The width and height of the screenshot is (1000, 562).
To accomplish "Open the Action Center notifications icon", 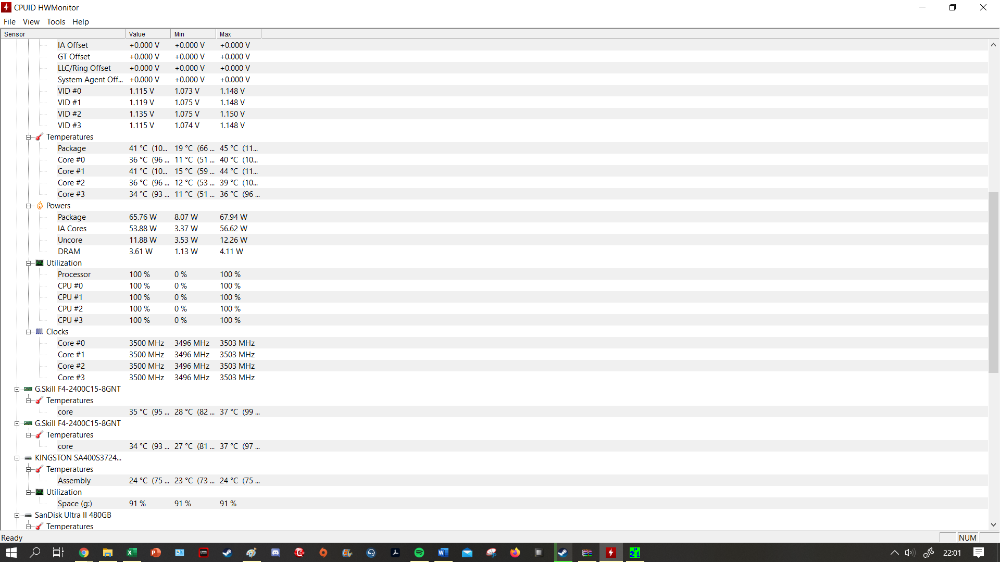I will click(979, 552).
